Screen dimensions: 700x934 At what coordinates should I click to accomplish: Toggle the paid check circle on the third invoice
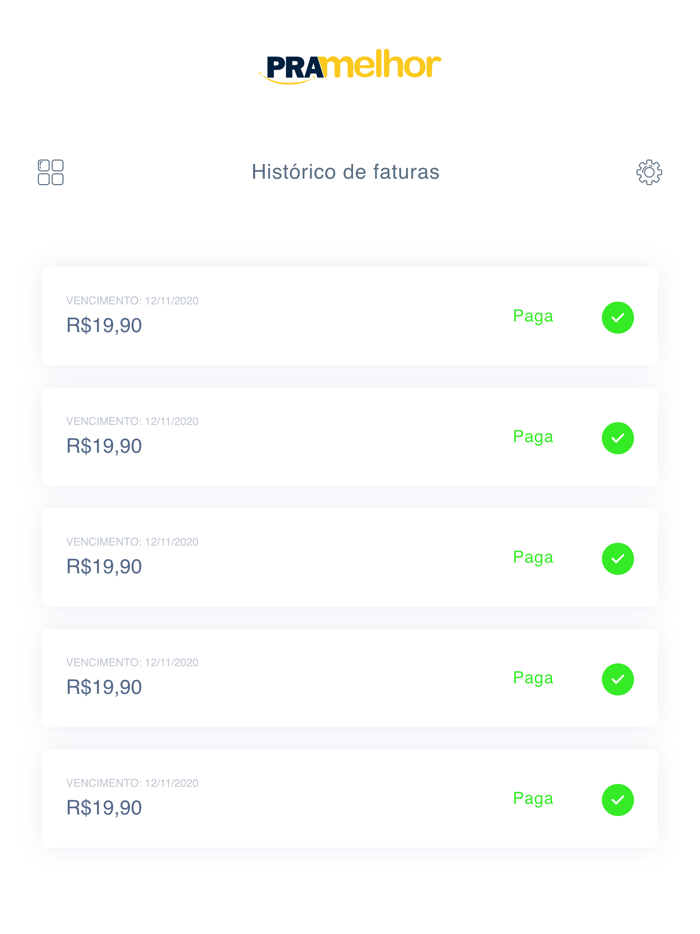click(x=618, y=559)
